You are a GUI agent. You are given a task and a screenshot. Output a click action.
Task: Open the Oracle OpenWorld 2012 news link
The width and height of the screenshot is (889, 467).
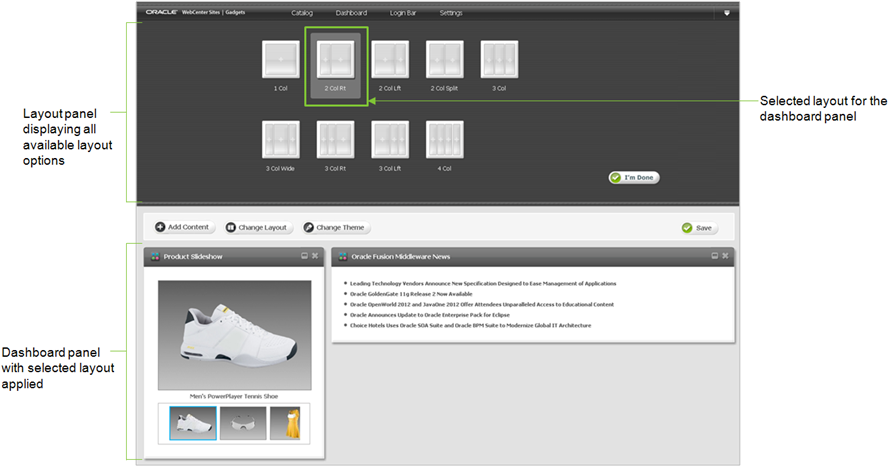point(481,304)
